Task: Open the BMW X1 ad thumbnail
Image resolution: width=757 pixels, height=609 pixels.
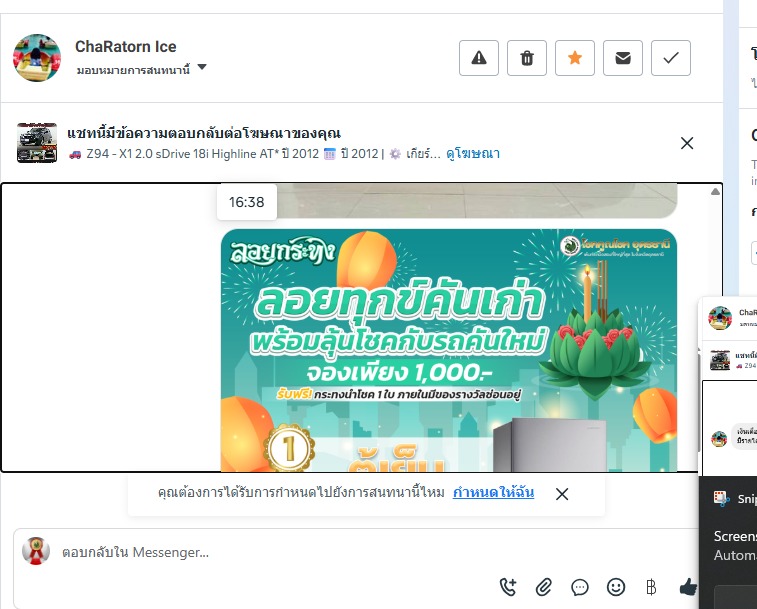Action: pyautogui.click(x=37, y=142)
